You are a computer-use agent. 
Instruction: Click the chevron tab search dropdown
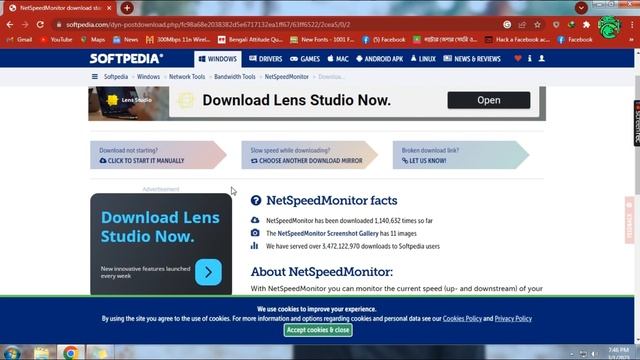click(581, 8)
